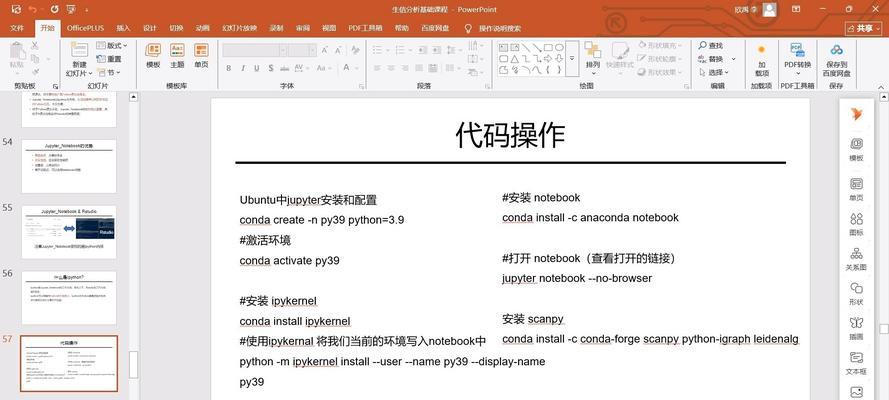Image resolution: width=889 pixels, height=400 pixels.
Task: Toggle strikethrough formatting
Action: (x=285, y=68)
